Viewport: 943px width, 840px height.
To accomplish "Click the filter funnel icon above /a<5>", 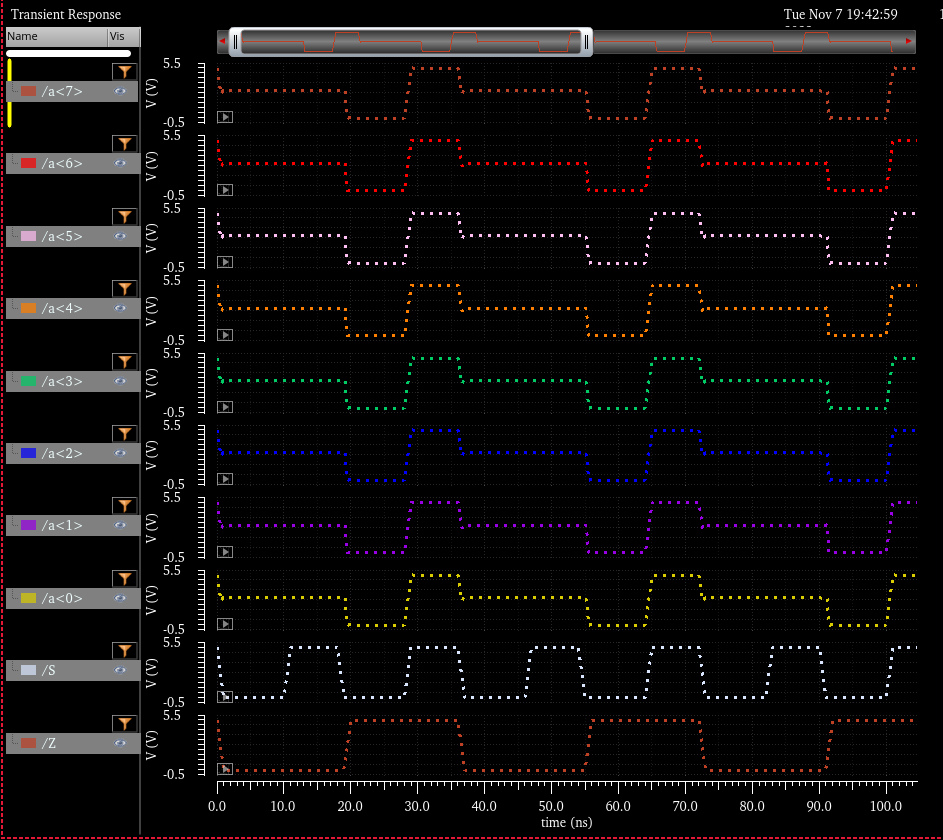I will 123,216.
